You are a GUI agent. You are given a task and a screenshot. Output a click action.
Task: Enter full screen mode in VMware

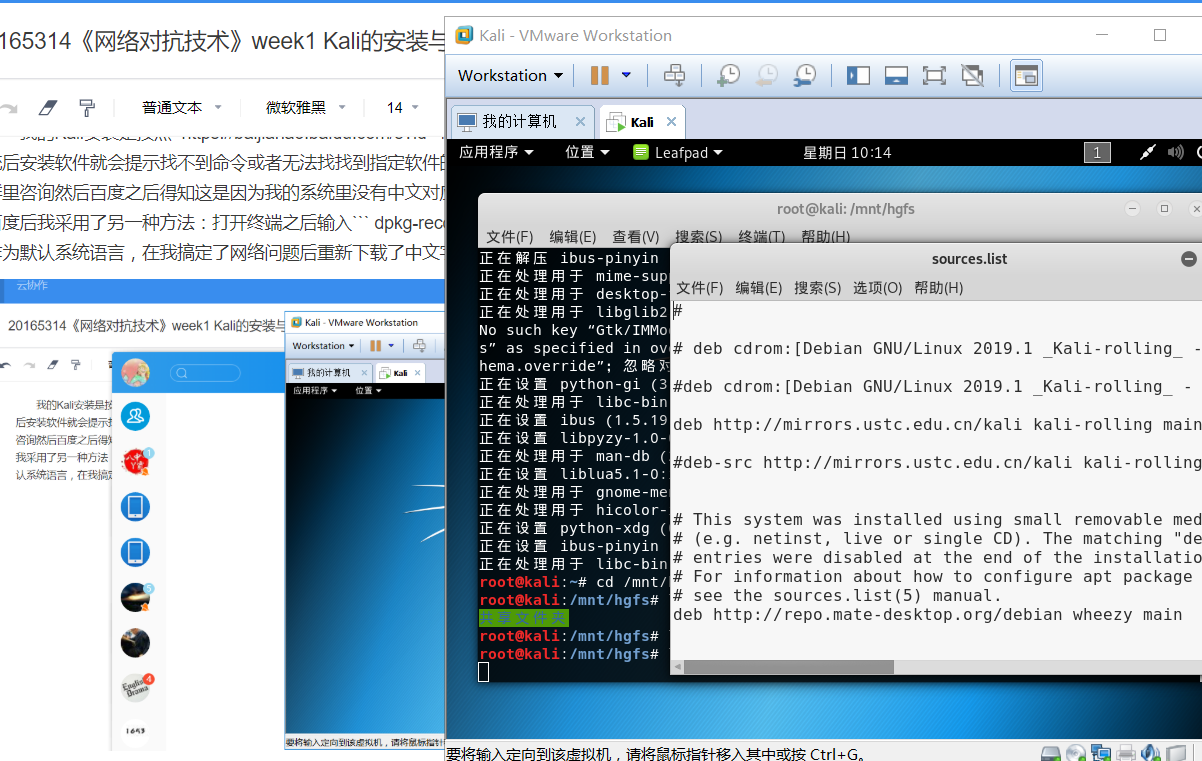tap(934, 75)
